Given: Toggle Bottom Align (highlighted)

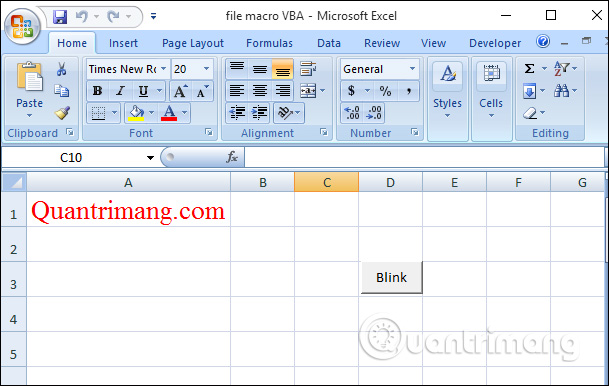Looking at the screenshot, I should tap(282, 69).
